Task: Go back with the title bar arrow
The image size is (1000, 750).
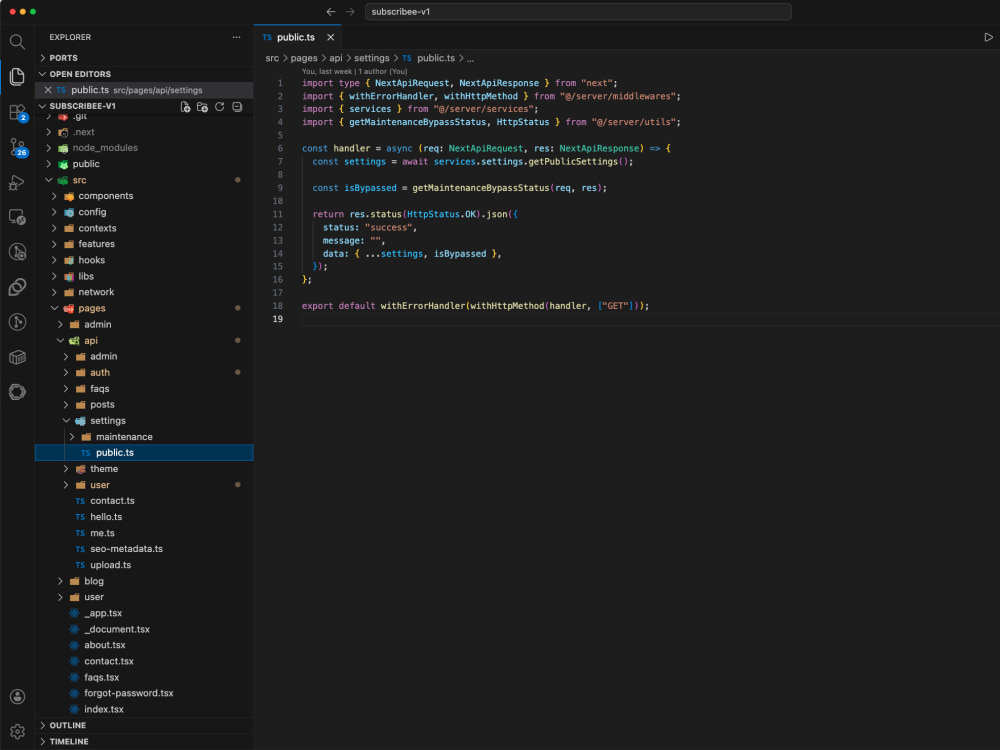Action: (330, 11)
